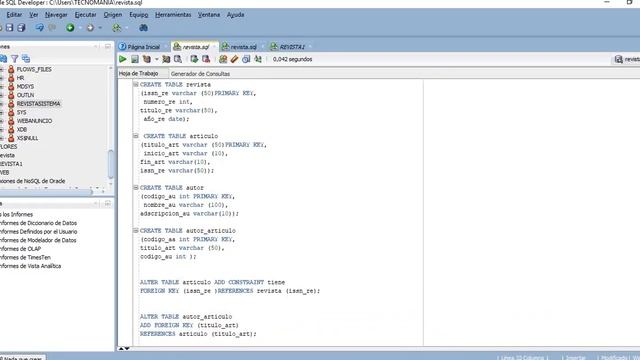Open the Herramientas menu

click(x=173, y=15)
